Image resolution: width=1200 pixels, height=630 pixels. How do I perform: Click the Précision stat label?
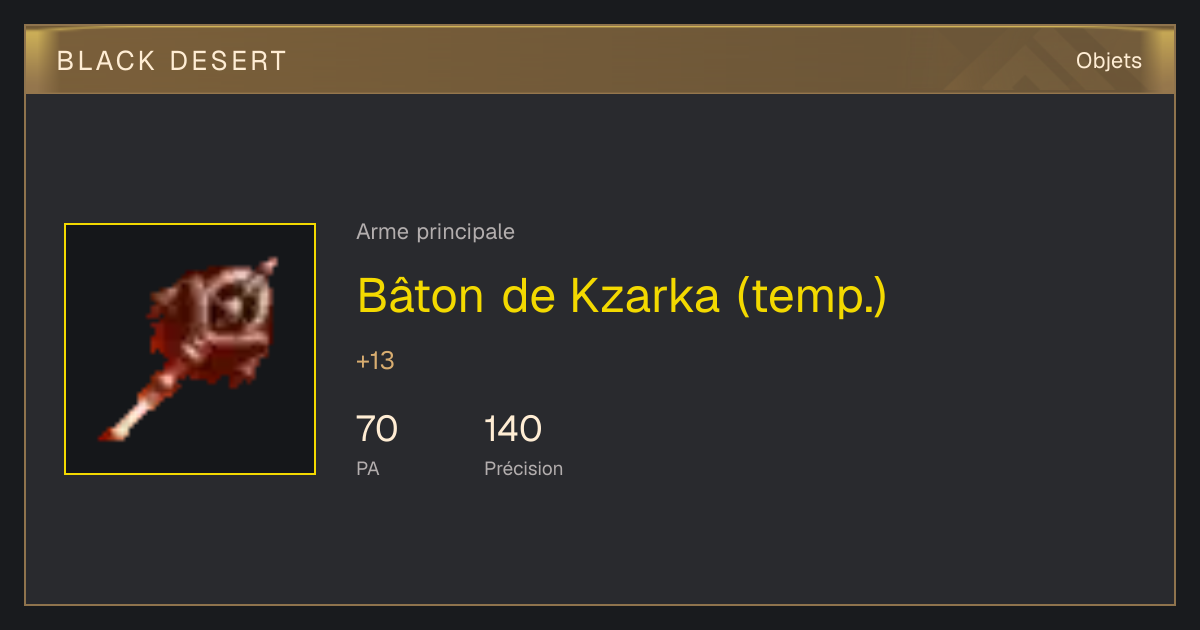(x=523, y=468)
